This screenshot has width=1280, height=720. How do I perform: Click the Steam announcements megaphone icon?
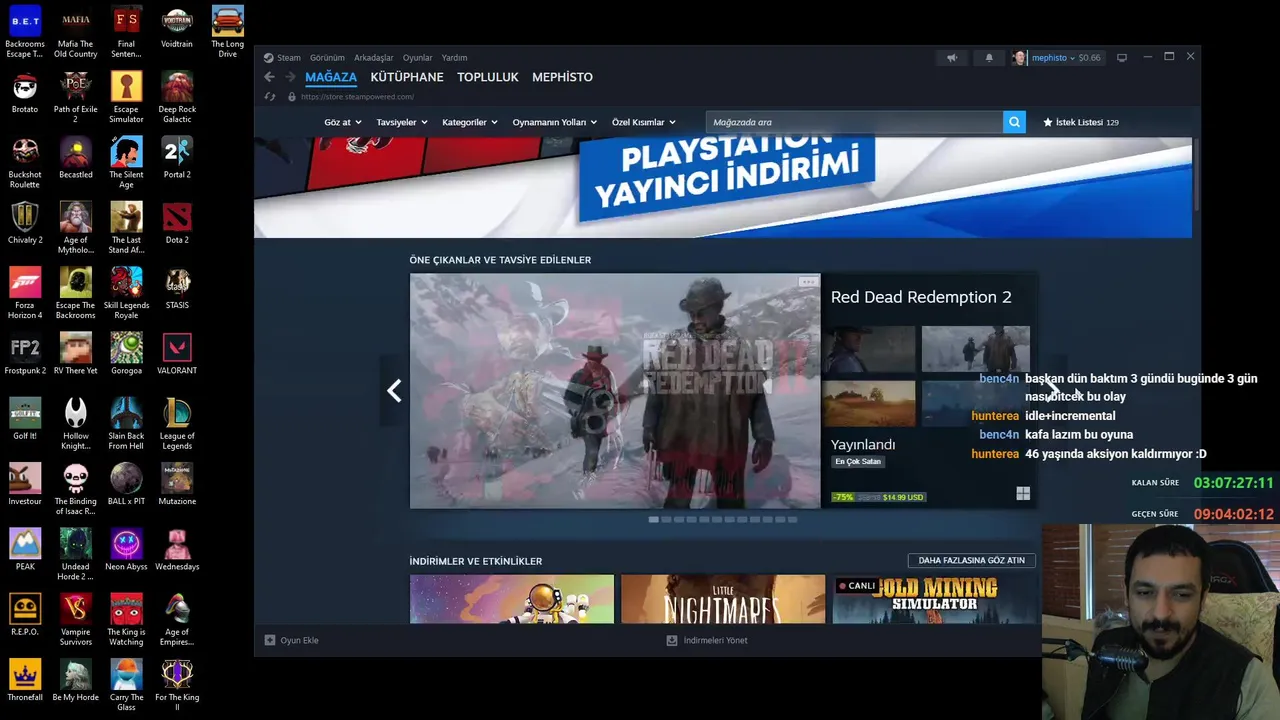[x=952, y=58]
